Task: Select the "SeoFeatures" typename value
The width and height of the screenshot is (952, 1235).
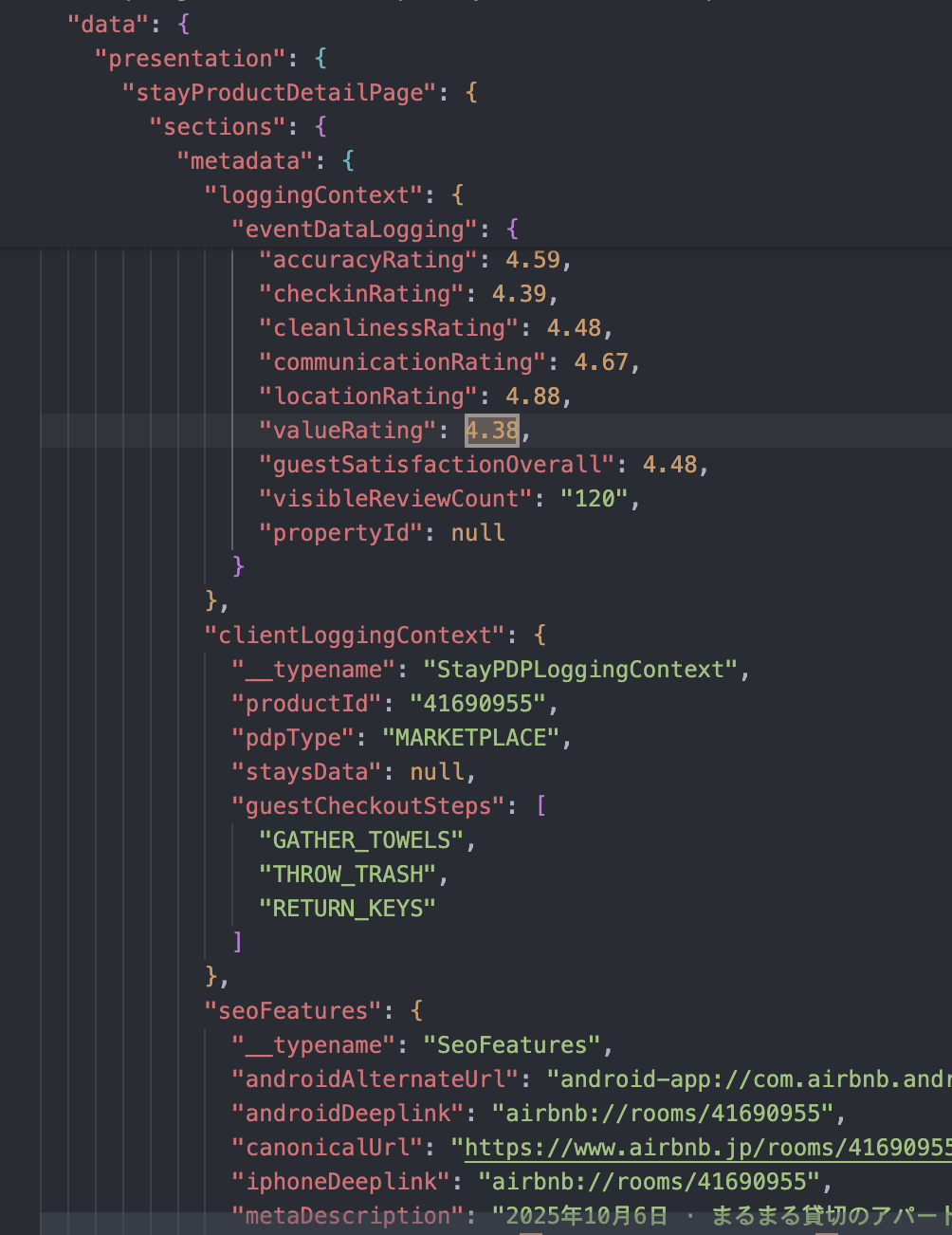Action: click(512, 1045)
